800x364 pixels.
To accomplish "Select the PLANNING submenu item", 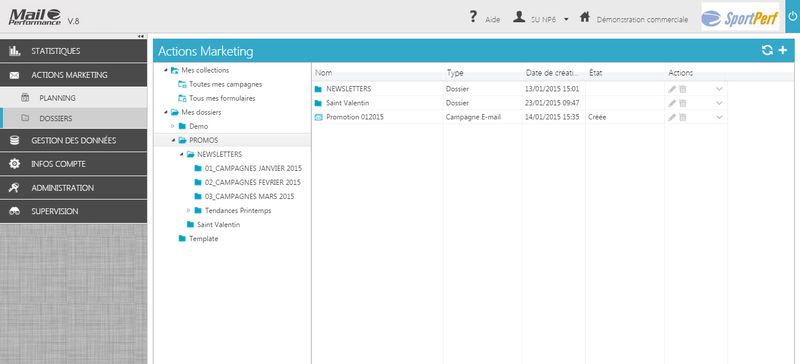I will point(73,98).
